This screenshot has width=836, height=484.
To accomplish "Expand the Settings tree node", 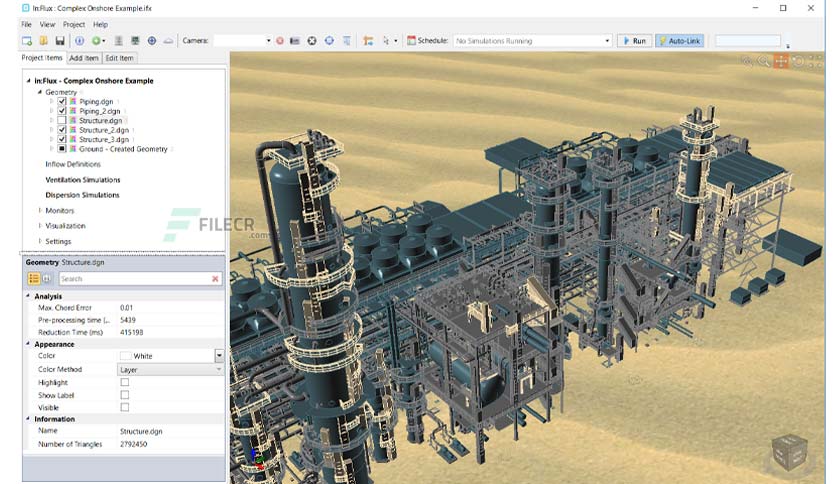I will click(40, 241).
